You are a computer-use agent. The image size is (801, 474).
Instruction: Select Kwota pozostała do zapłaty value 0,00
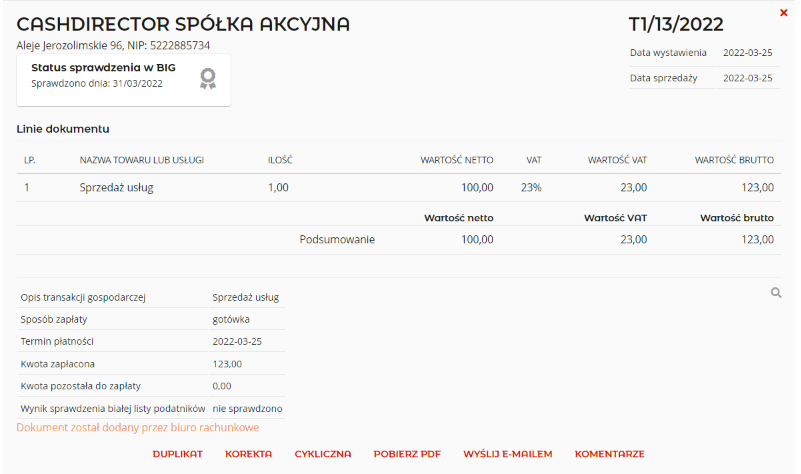point(222,386)
